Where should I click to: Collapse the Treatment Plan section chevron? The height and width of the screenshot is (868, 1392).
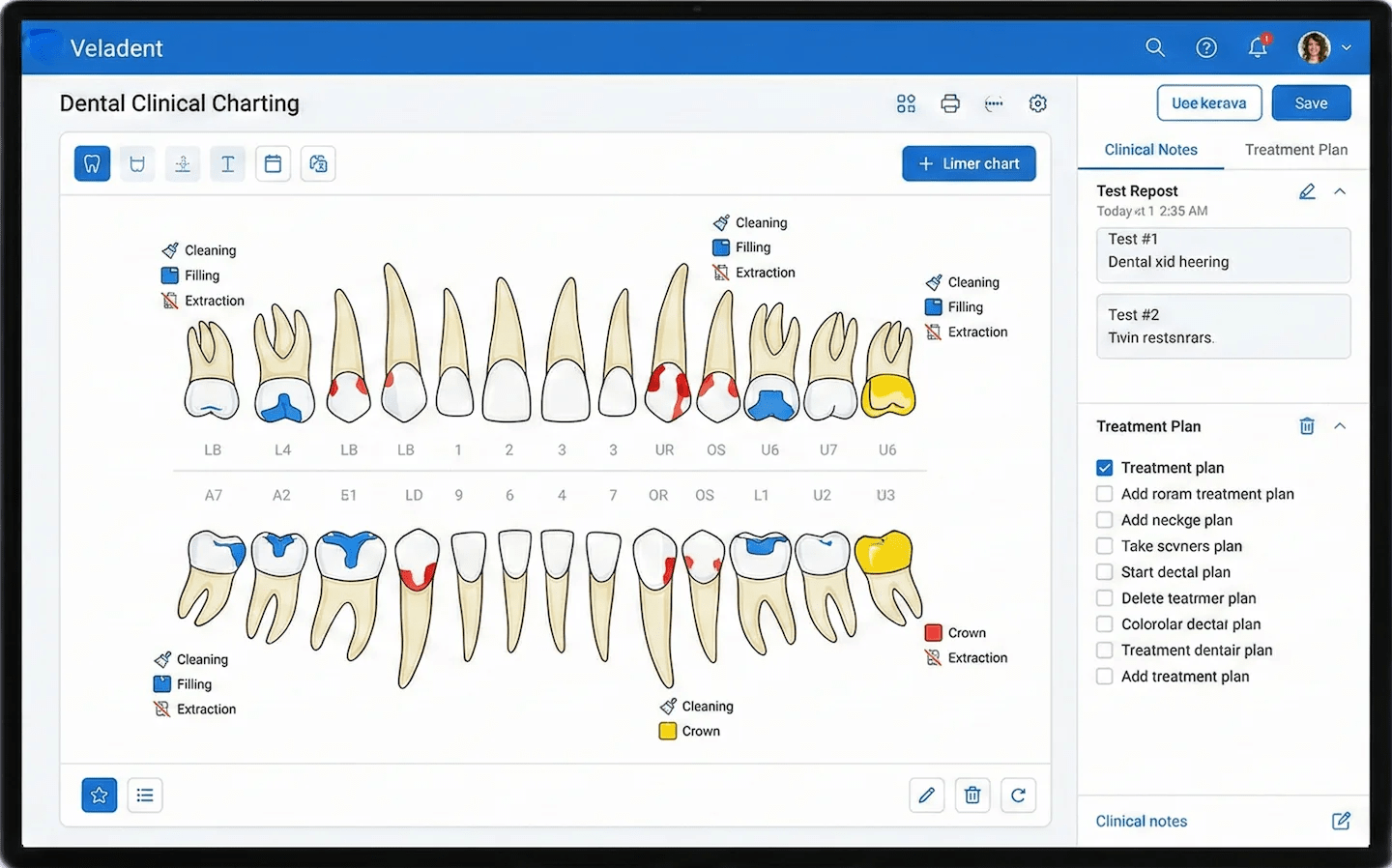click(x=1340, y=426)
